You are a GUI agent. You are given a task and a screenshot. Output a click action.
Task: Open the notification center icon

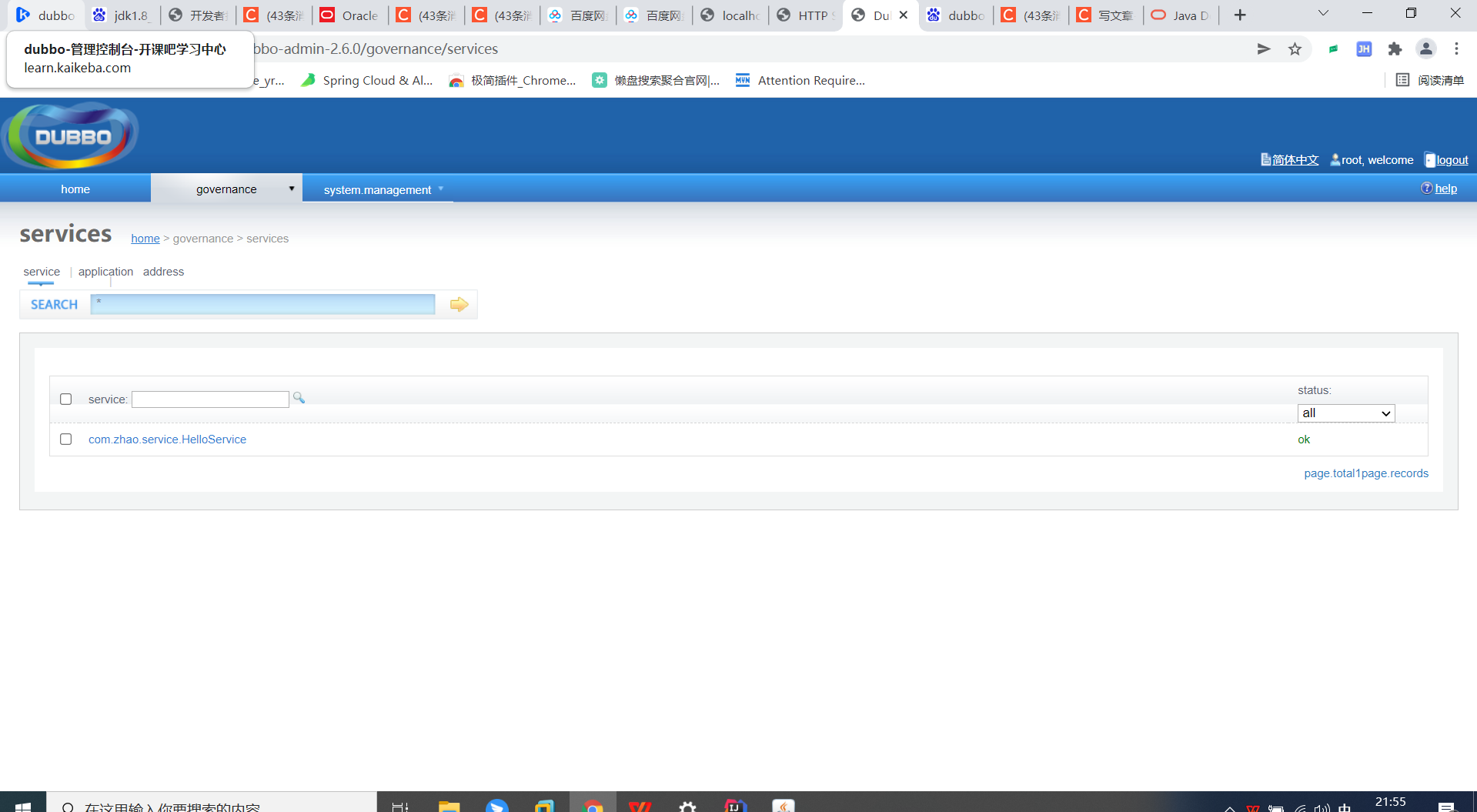point(1446,807)
